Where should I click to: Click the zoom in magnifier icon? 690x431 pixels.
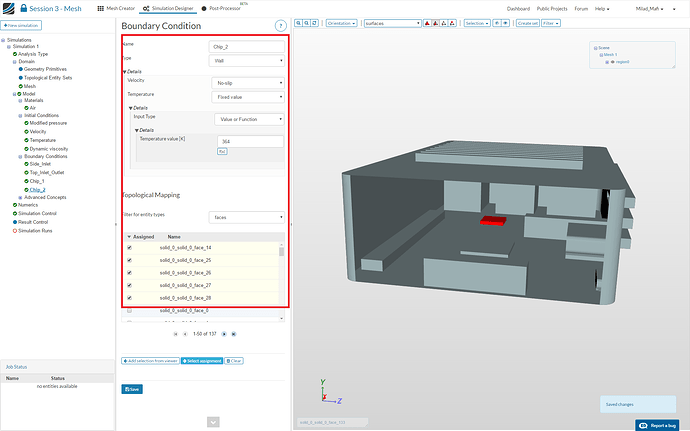click(x=300, y=22)
